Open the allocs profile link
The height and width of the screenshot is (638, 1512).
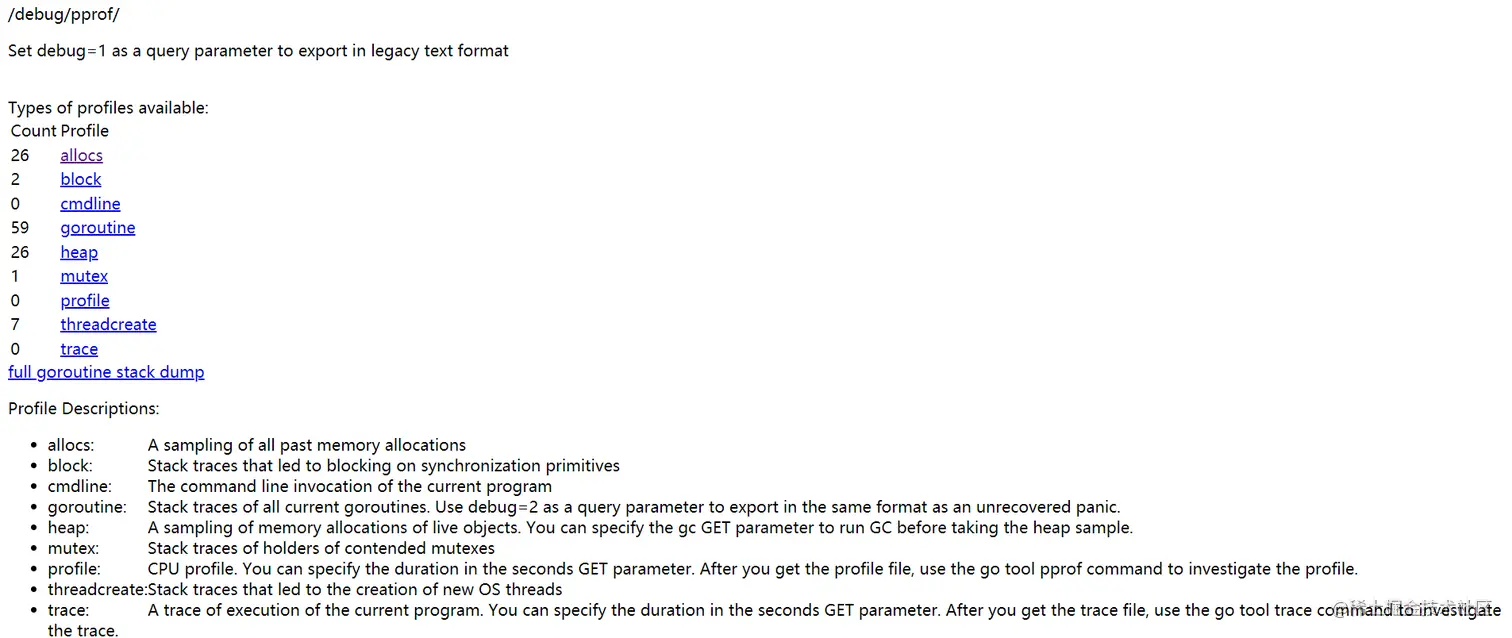(x=81, y=155)
